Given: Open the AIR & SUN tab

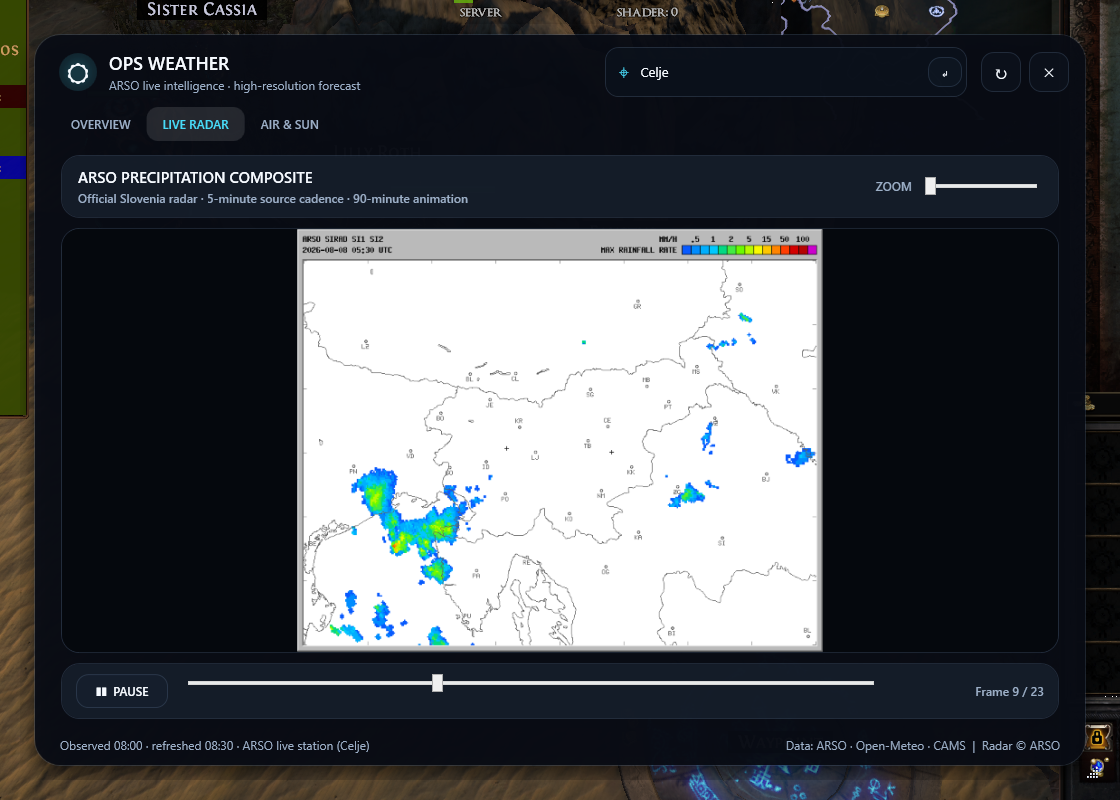Looking at the screenshot, I should coord(289,124).
